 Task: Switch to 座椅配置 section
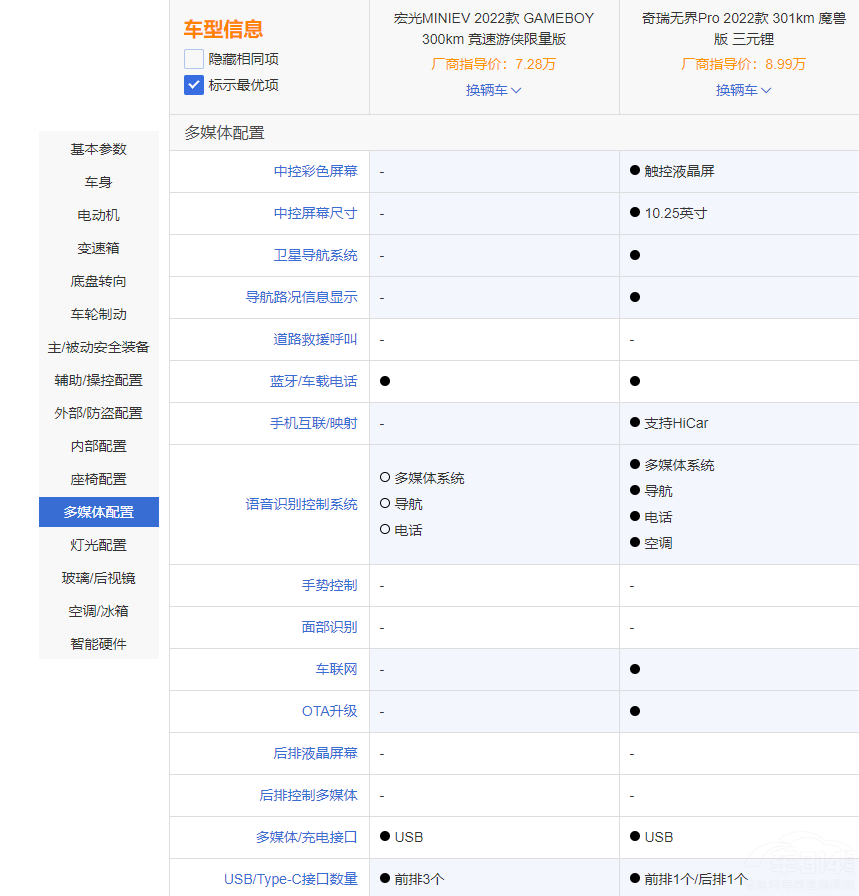(x=98, y=479)
